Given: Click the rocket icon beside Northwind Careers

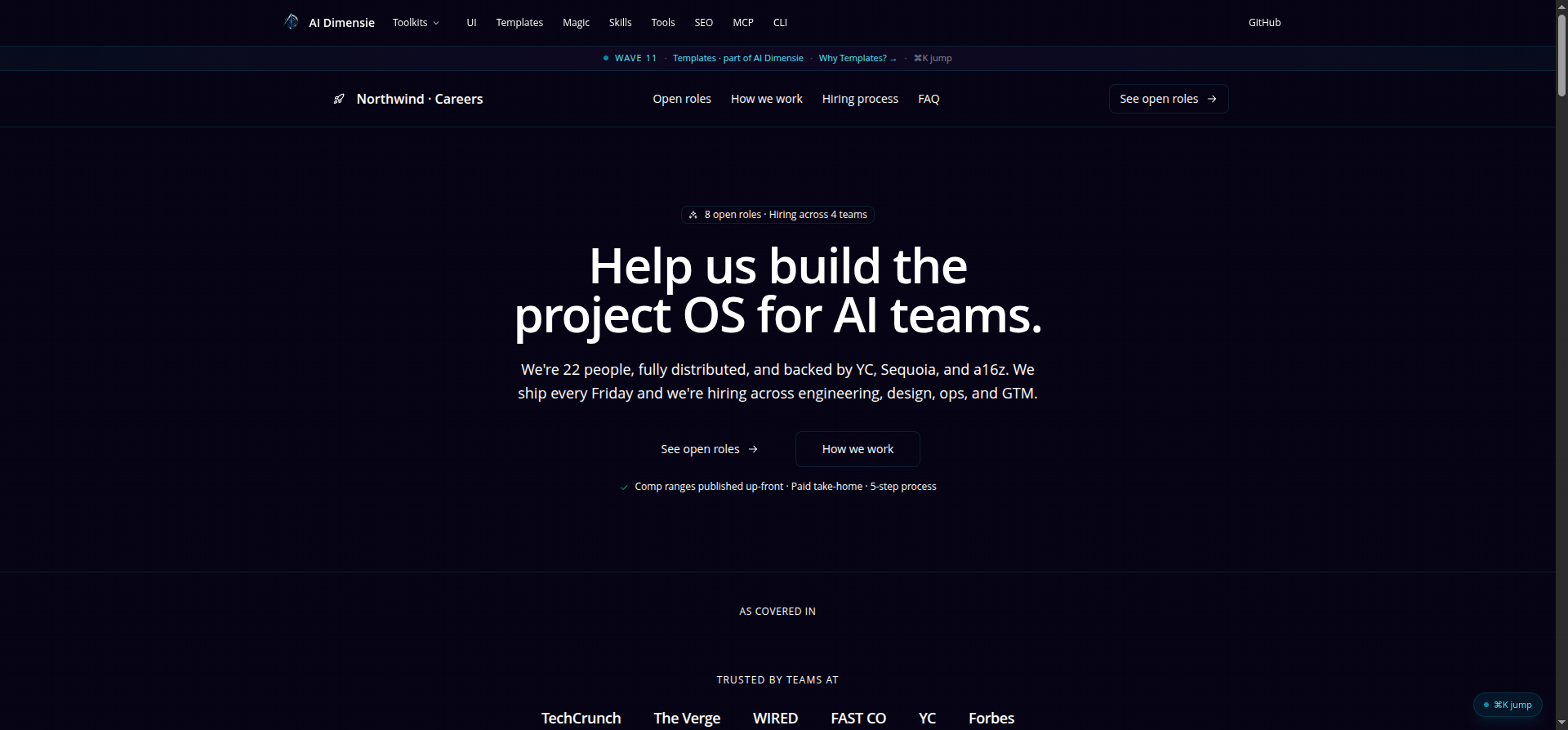Looking at the screenshot, I should point(339,99).
